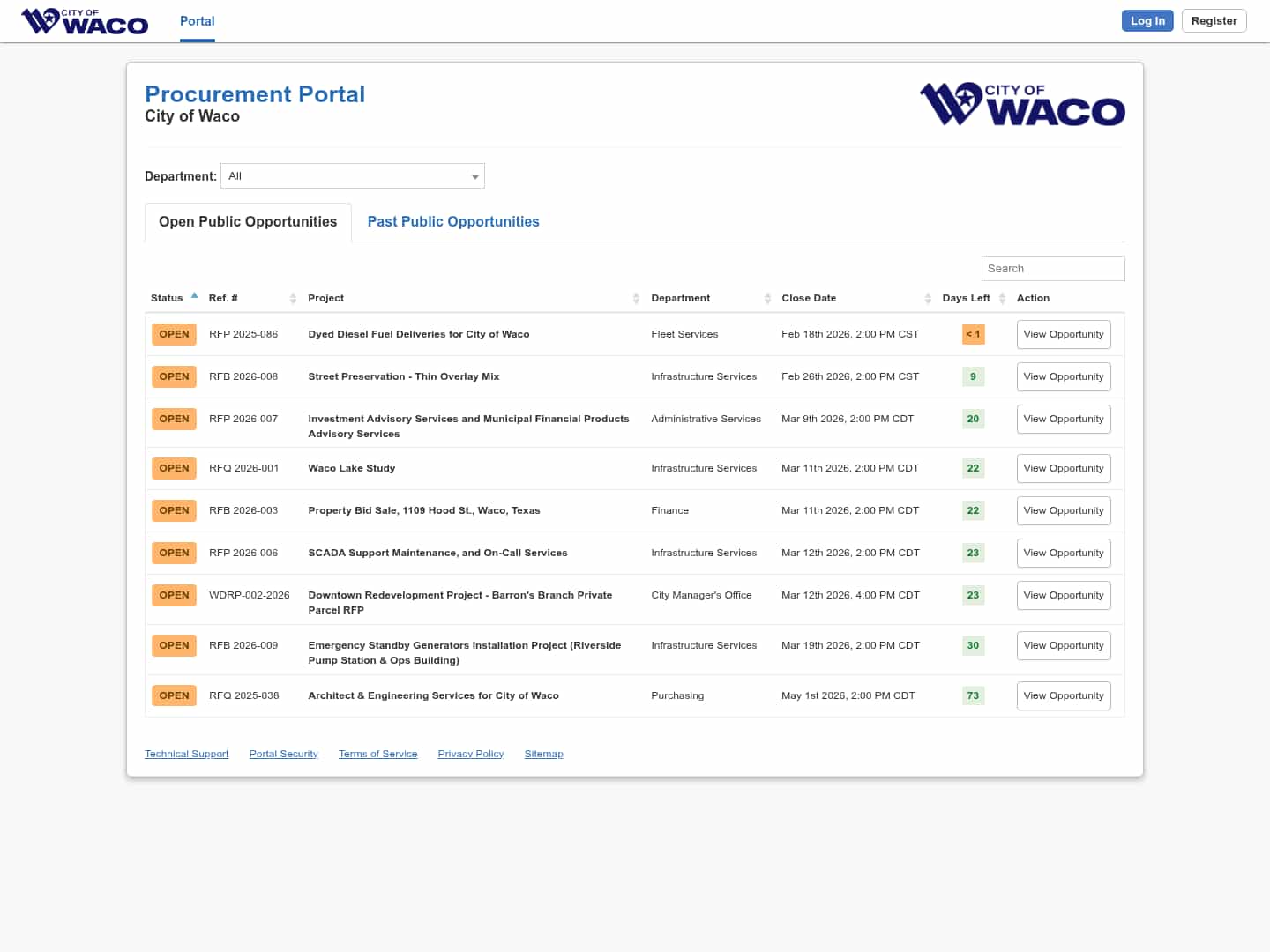Click the Register button
This screenshot has width=1270, height=952.
click(x=1214, y=21)
